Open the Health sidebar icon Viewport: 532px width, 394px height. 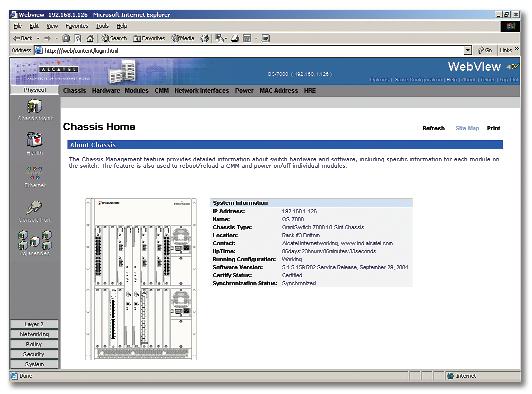pos(35,139)
